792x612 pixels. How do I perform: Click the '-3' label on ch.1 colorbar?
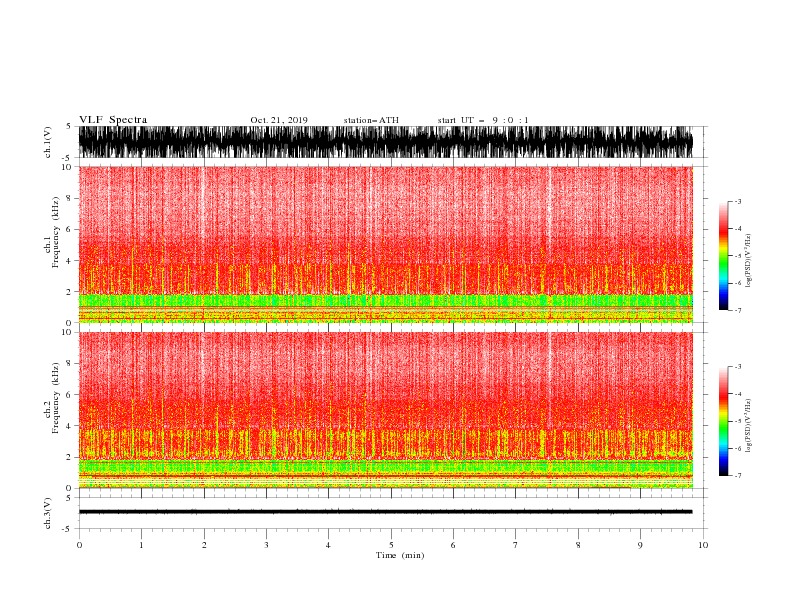coord(737,201)
